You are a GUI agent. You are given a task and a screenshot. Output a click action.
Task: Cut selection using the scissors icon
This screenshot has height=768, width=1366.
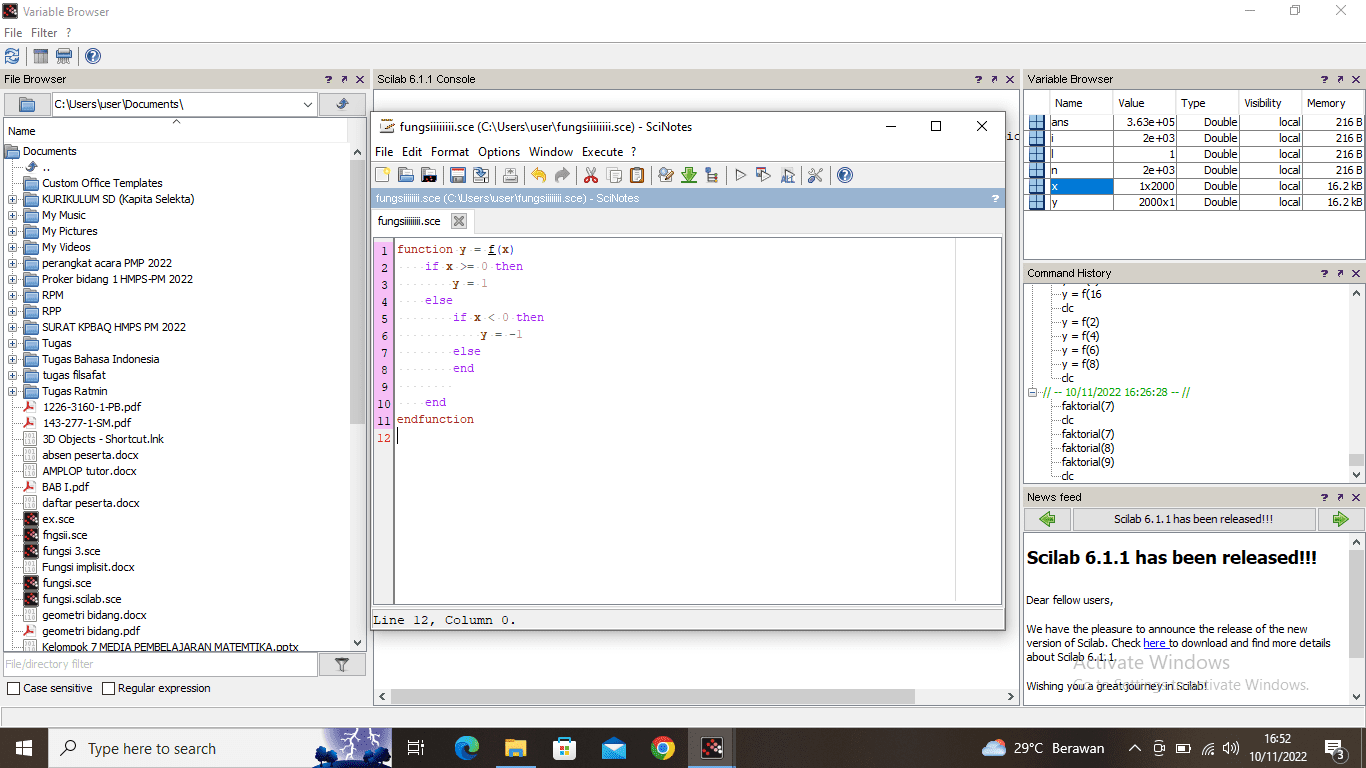click(x=591, y=175)
